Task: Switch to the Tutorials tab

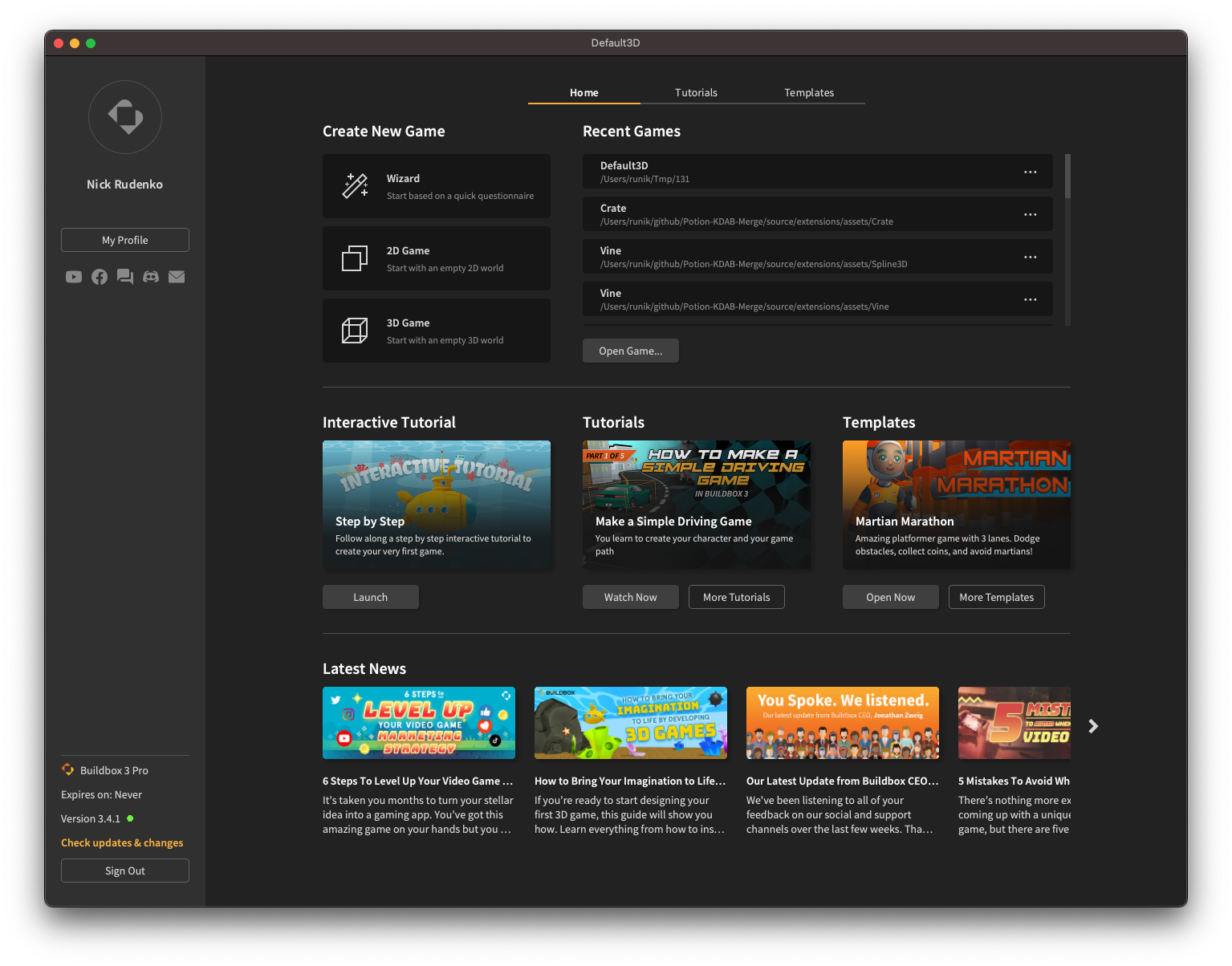Action: pyautogui.click(x=697, y=92)
